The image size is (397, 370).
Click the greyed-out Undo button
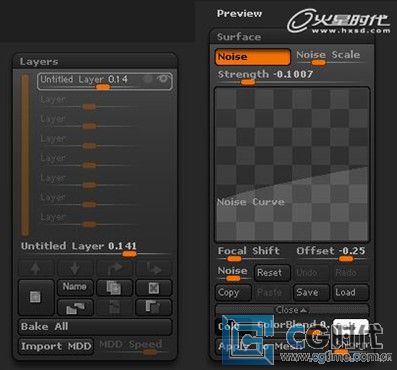tap(311, 273)
